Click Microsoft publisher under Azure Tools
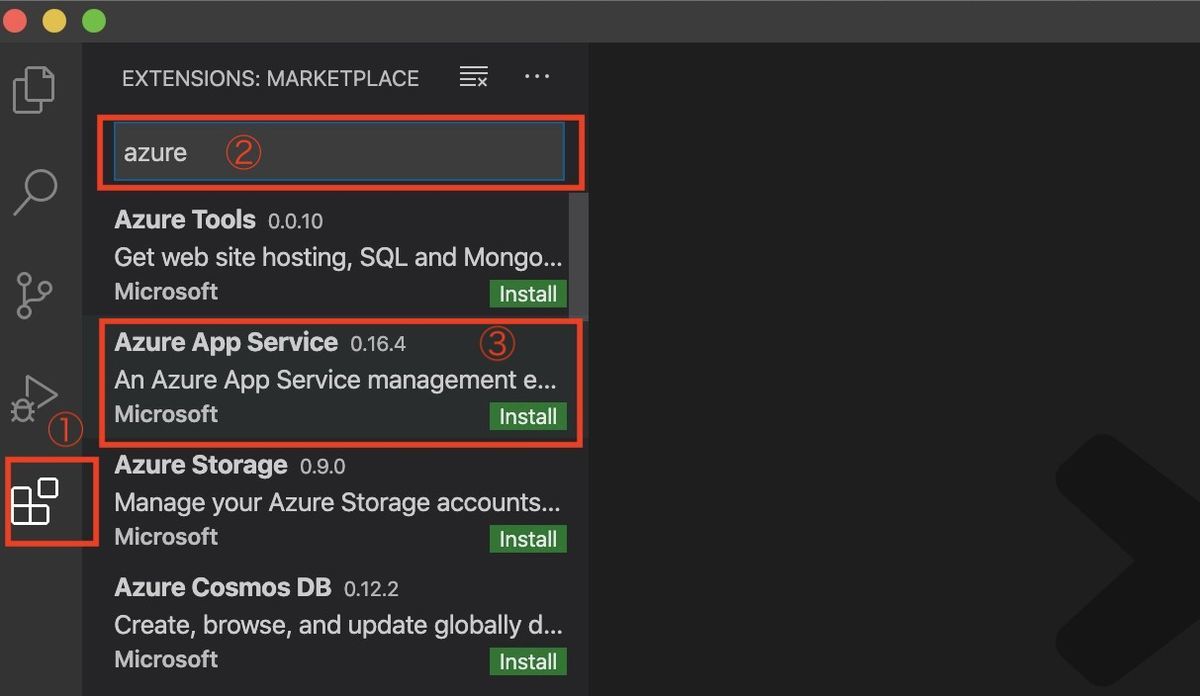The image size is (1200, 696). 166,291
